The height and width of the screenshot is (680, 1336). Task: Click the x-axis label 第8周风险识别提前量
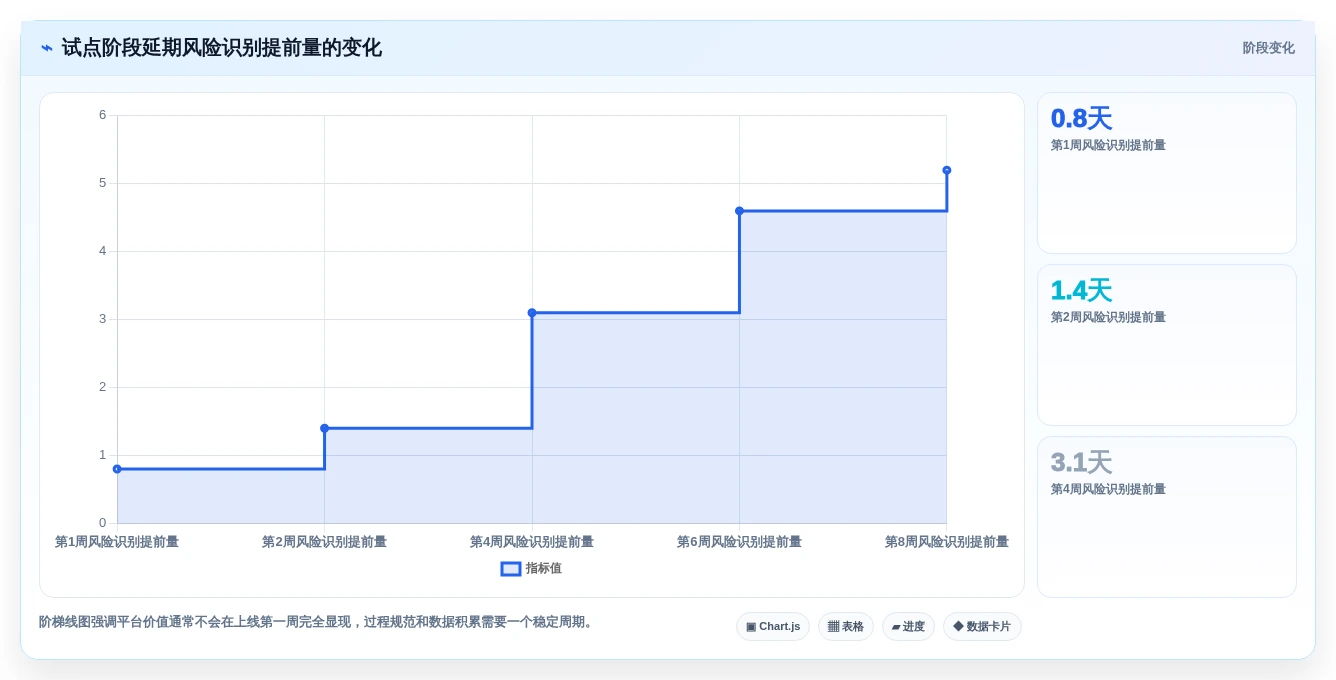[947, 542]
